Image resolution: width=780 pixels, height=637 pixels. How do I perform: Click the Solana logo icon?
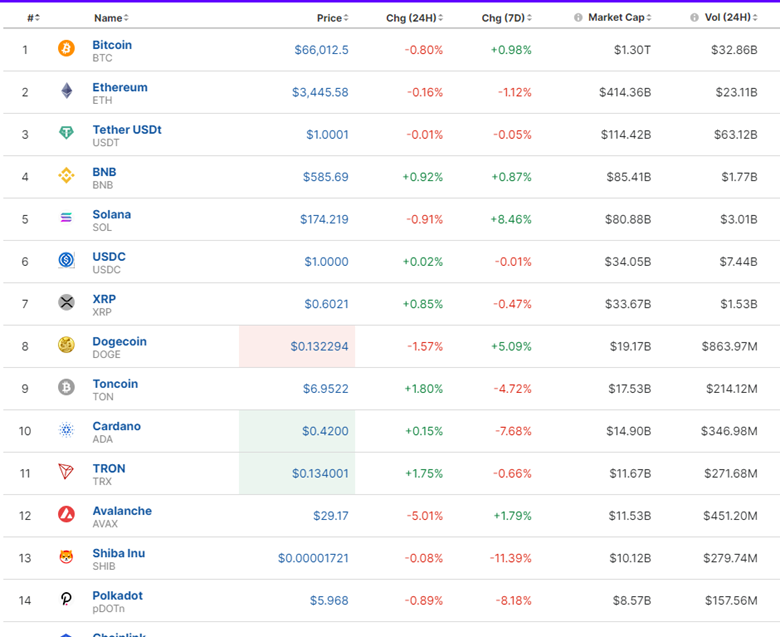pos(66,217)
